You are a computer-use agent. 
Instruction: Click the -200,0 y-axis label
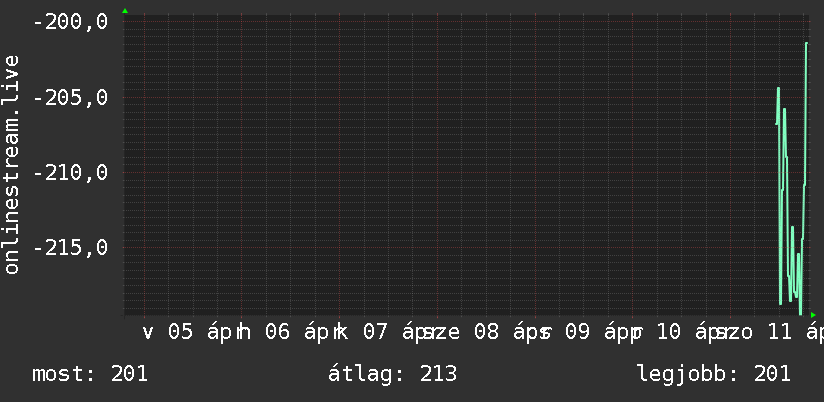70,23
